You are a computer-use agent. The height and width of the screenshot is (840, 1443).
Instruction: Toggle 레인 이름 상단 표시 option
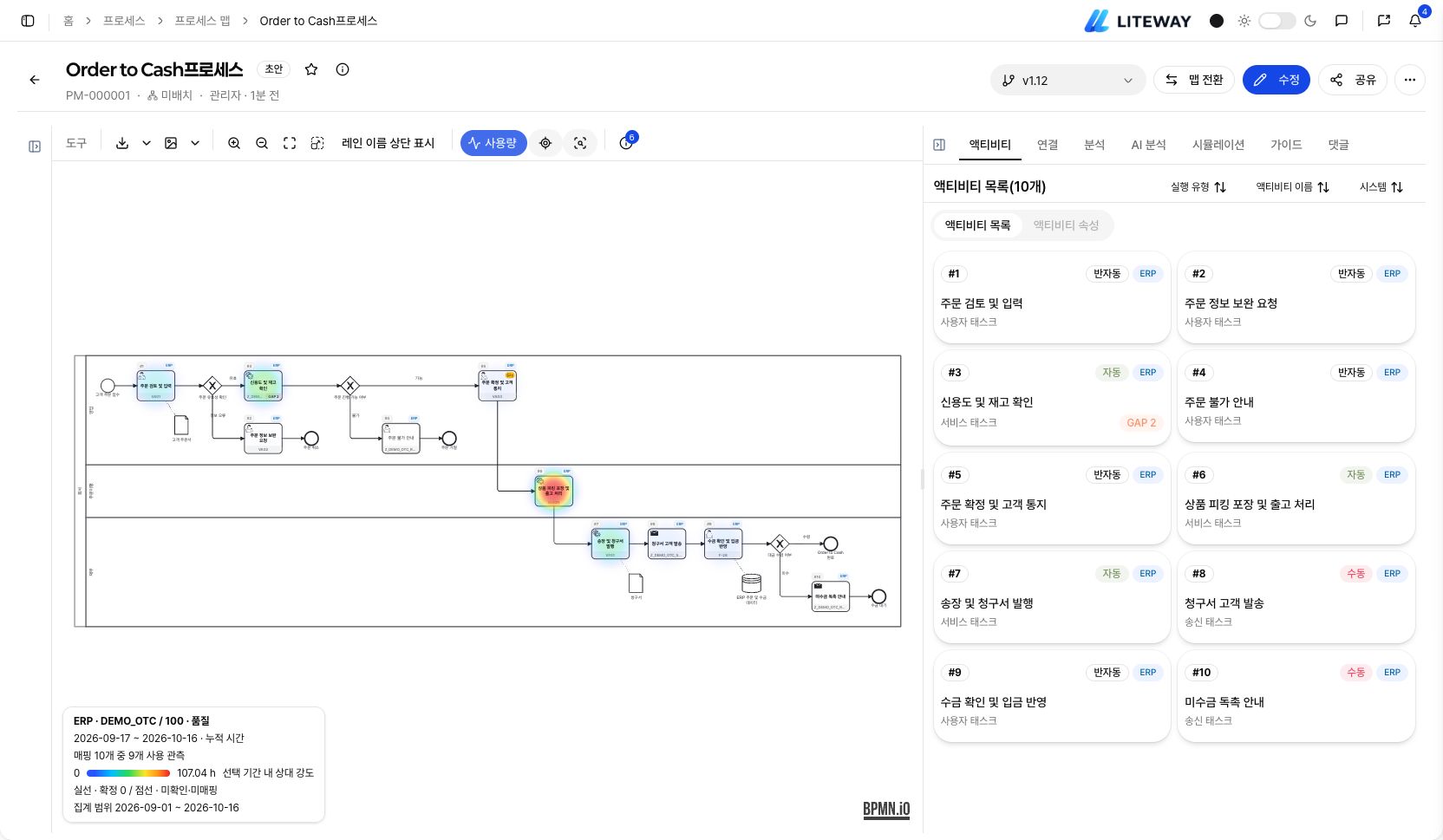(x=388, y=143)
